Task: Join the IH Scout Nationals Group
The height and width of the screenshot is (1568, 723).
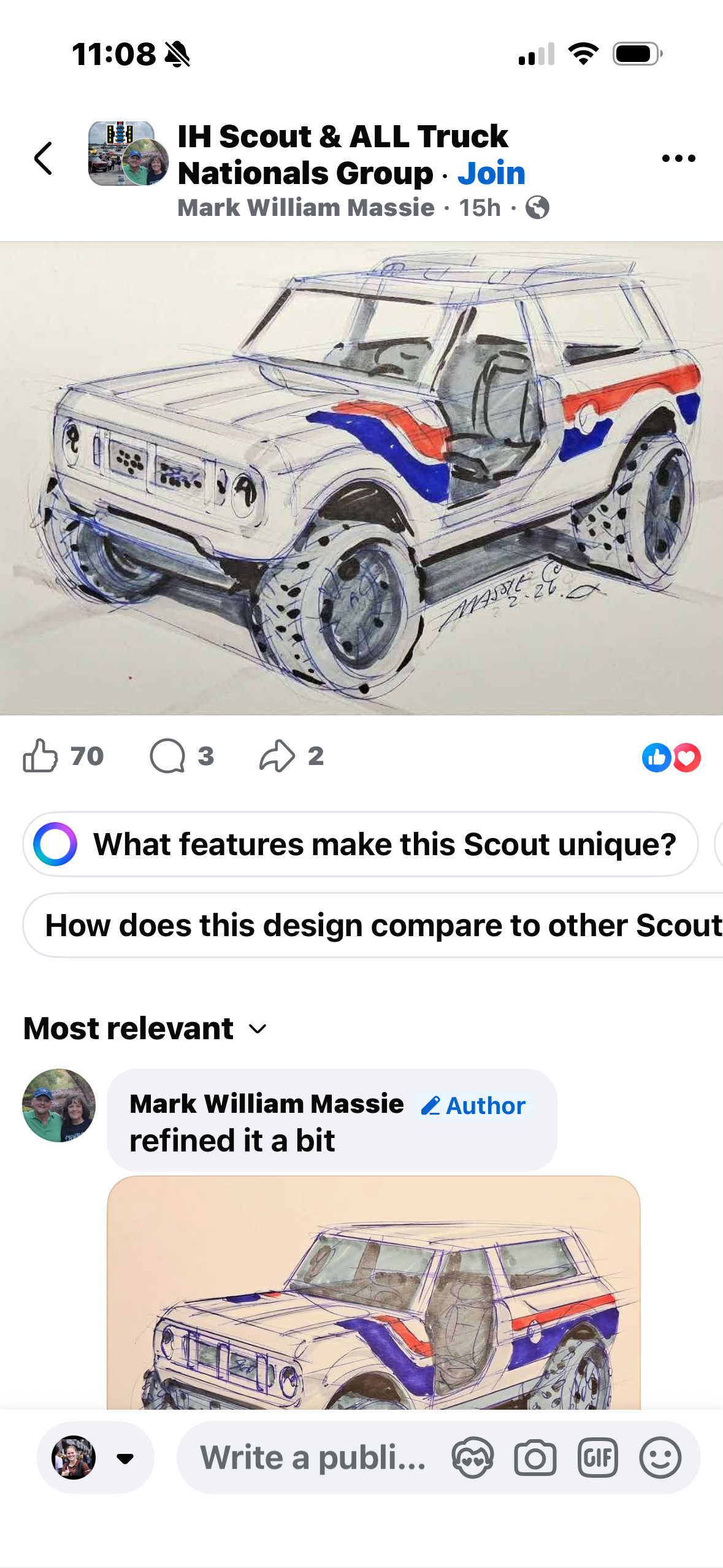Action: pyautogui.click(x=492, y=173)
